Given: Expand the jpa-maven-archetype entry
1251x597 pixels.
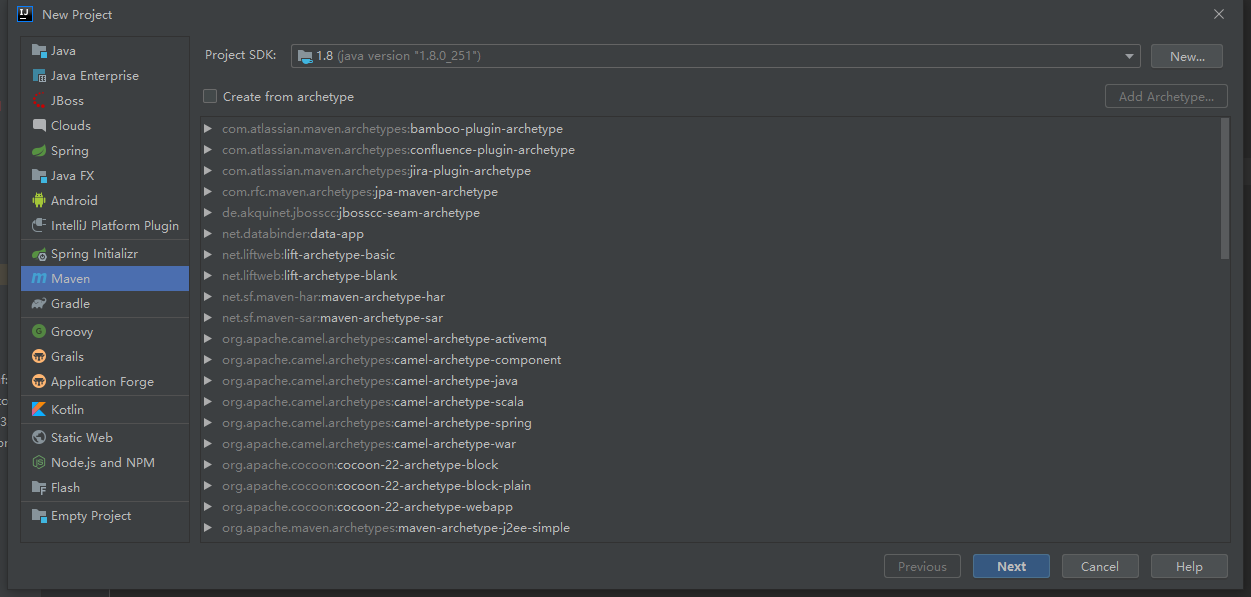Looking at the screenshot, I should tap(208, 192).
